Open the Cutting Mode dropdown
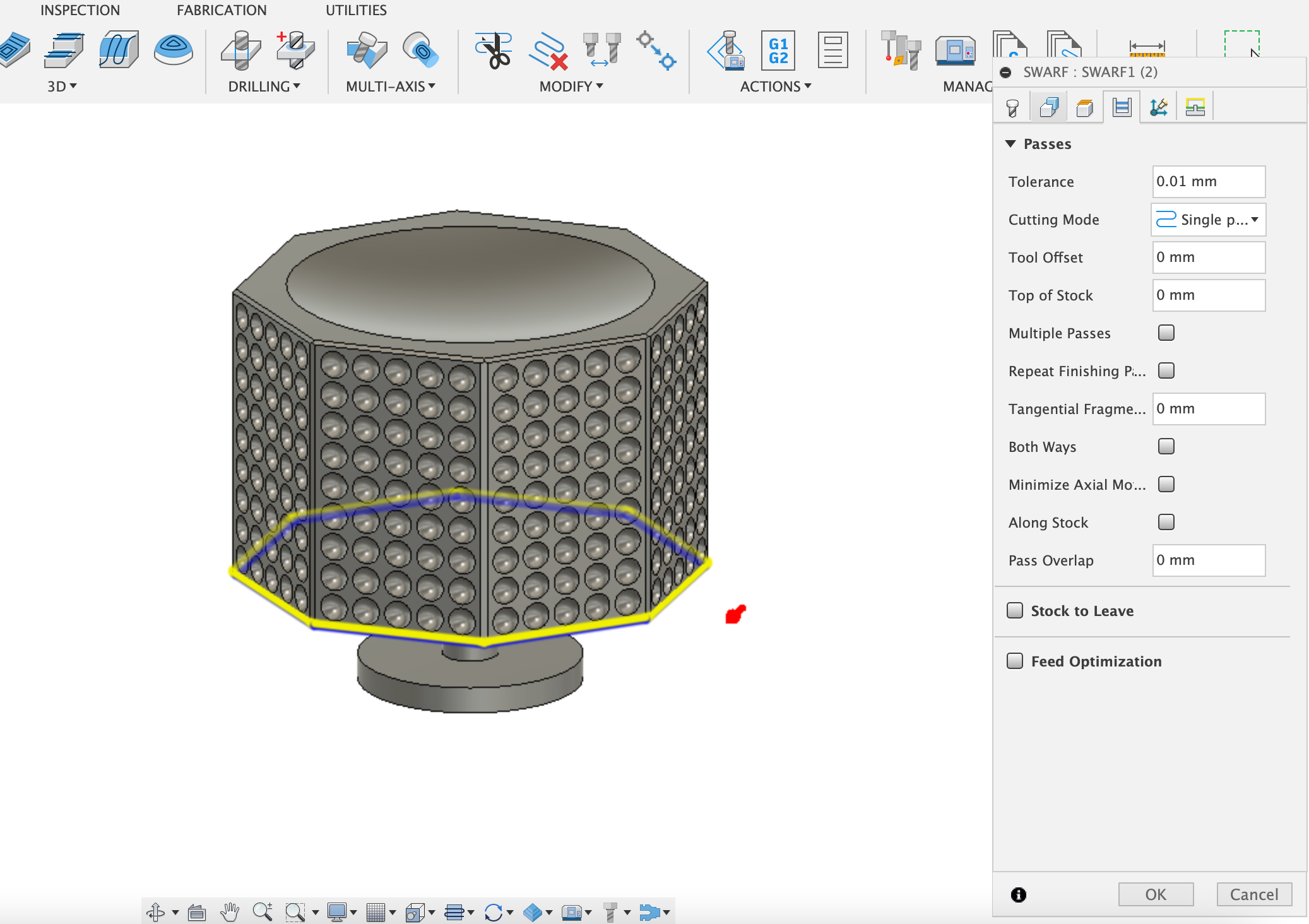 click(x=1207, y=220)
